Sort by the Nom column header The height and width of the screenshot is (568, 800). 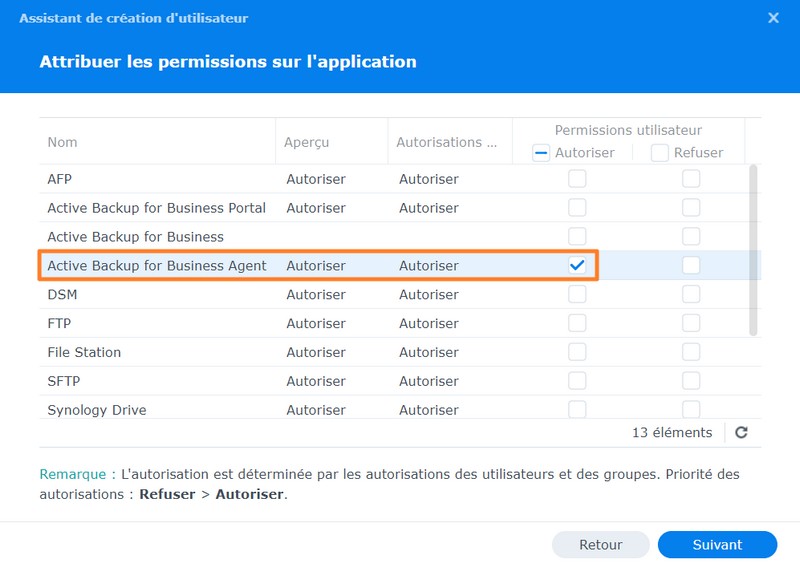pos(63,142)
